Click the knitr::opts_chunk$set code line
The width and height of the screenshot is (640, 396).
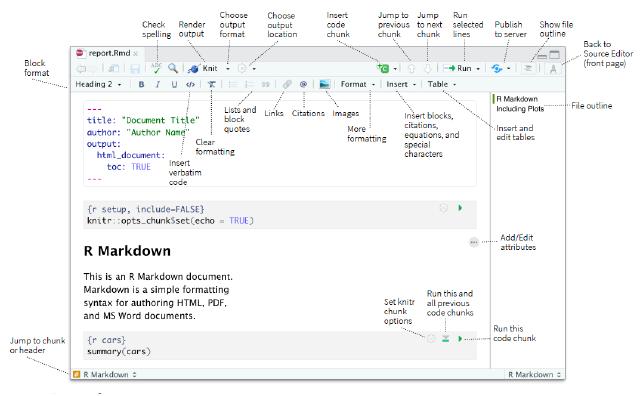(170, 221)
